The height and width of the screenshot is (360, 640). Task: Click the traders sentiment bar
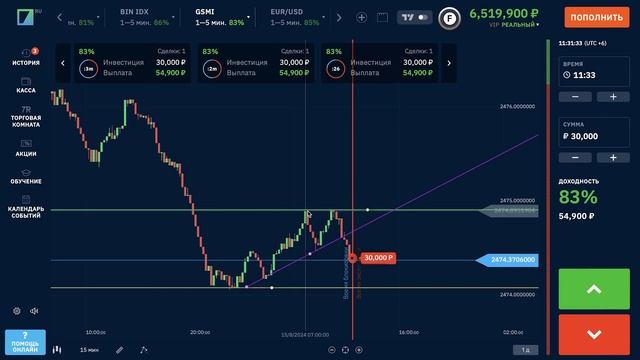(x=548, y=197)
